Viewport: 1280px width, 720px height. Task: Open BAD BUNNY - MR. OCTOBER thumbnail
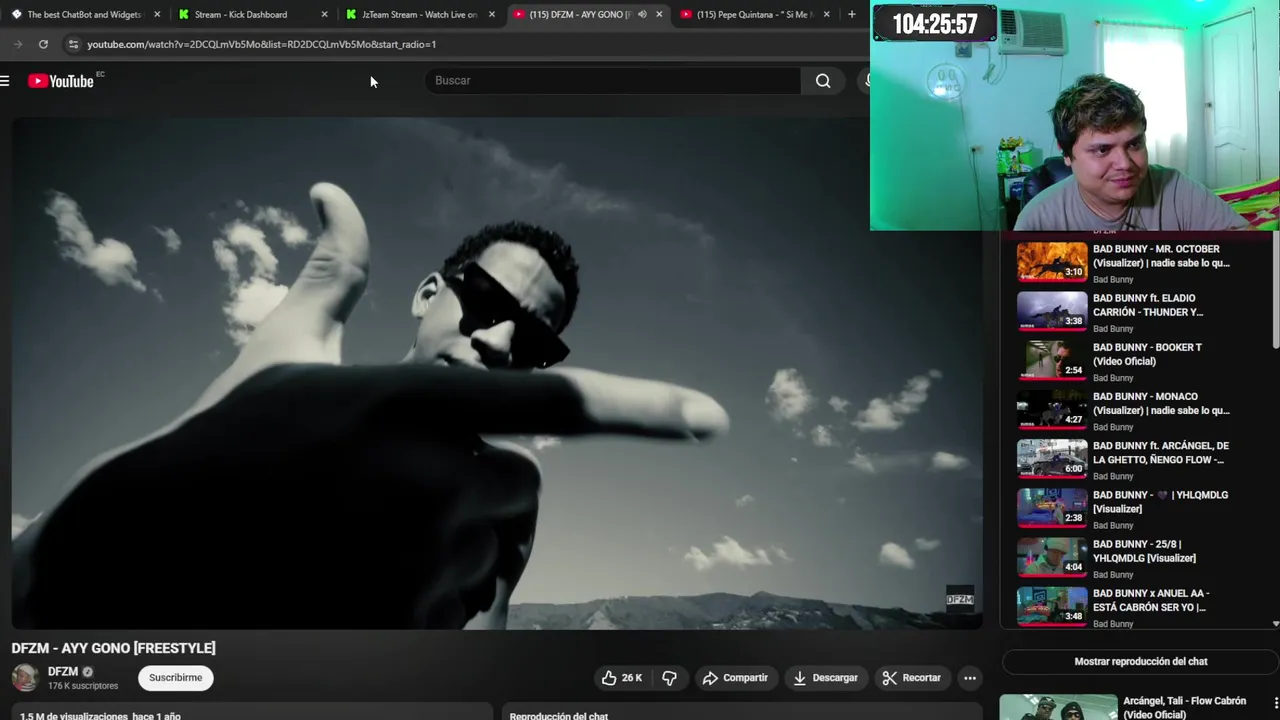[1052, 262]
